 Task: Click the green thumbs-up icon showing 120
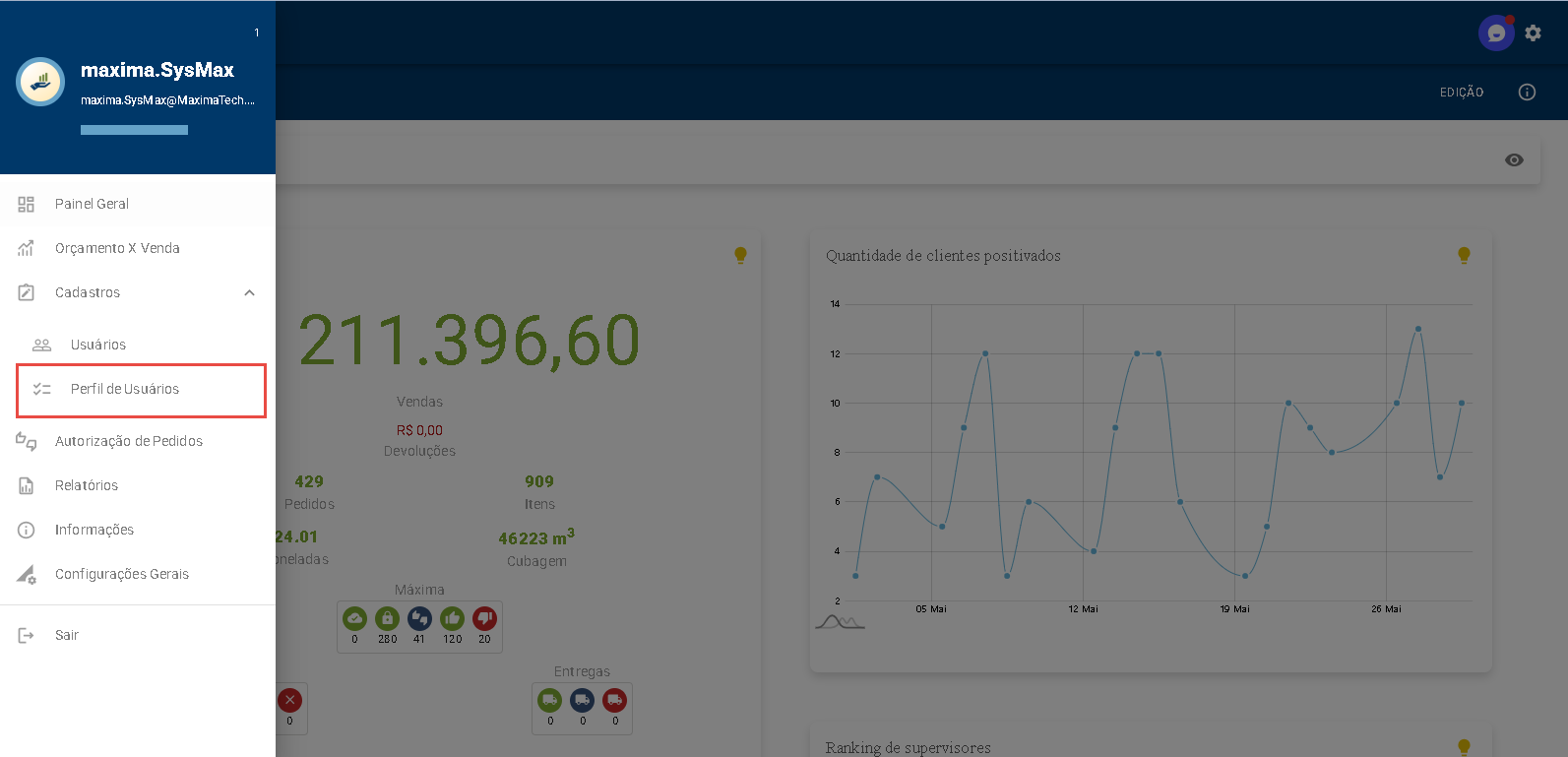(452, 618)
